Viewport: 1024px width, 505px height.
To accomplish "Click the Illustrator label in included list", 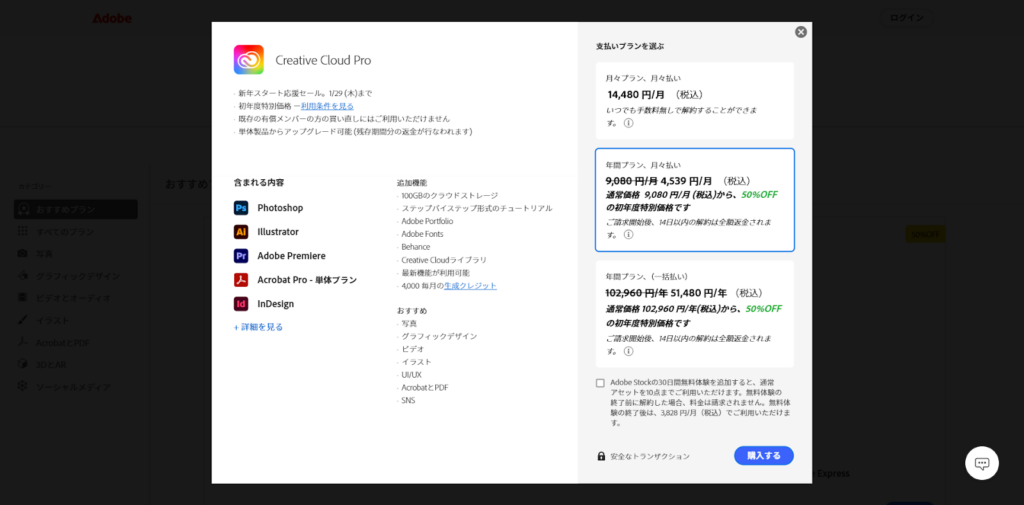I will pos(278,232).
